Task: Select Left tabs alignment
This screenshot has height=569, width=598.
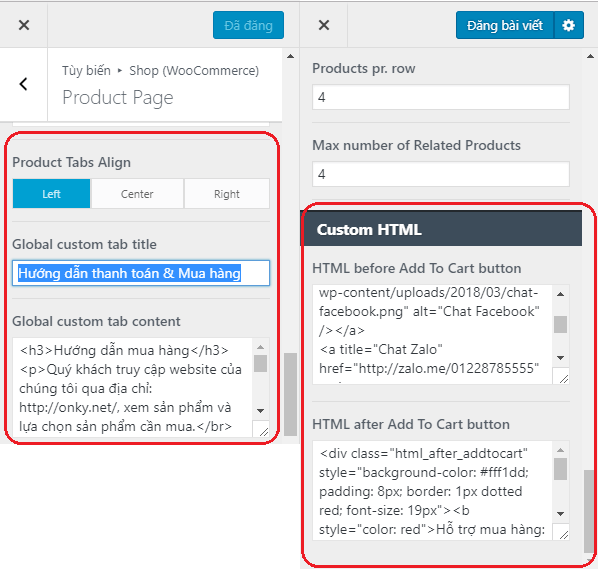Action: 51,194
